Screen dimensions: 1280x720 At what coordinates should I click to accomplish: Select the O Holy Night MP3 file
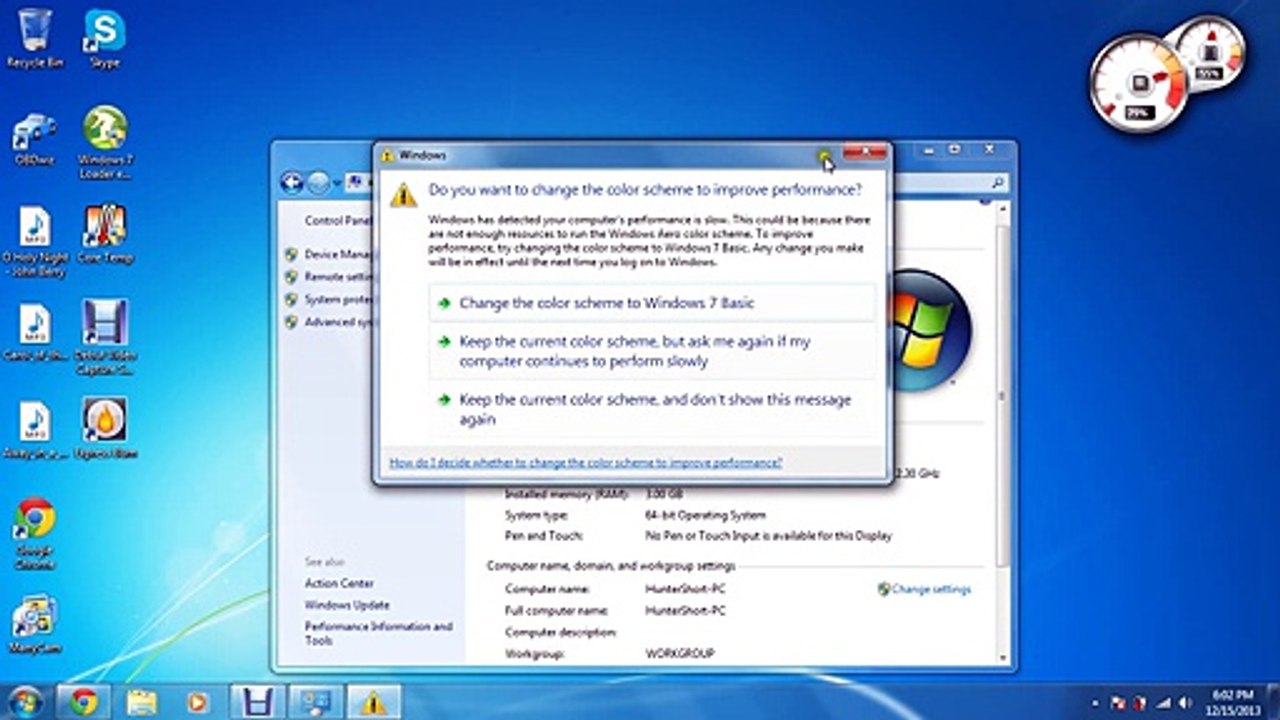[x=35, y=242]
